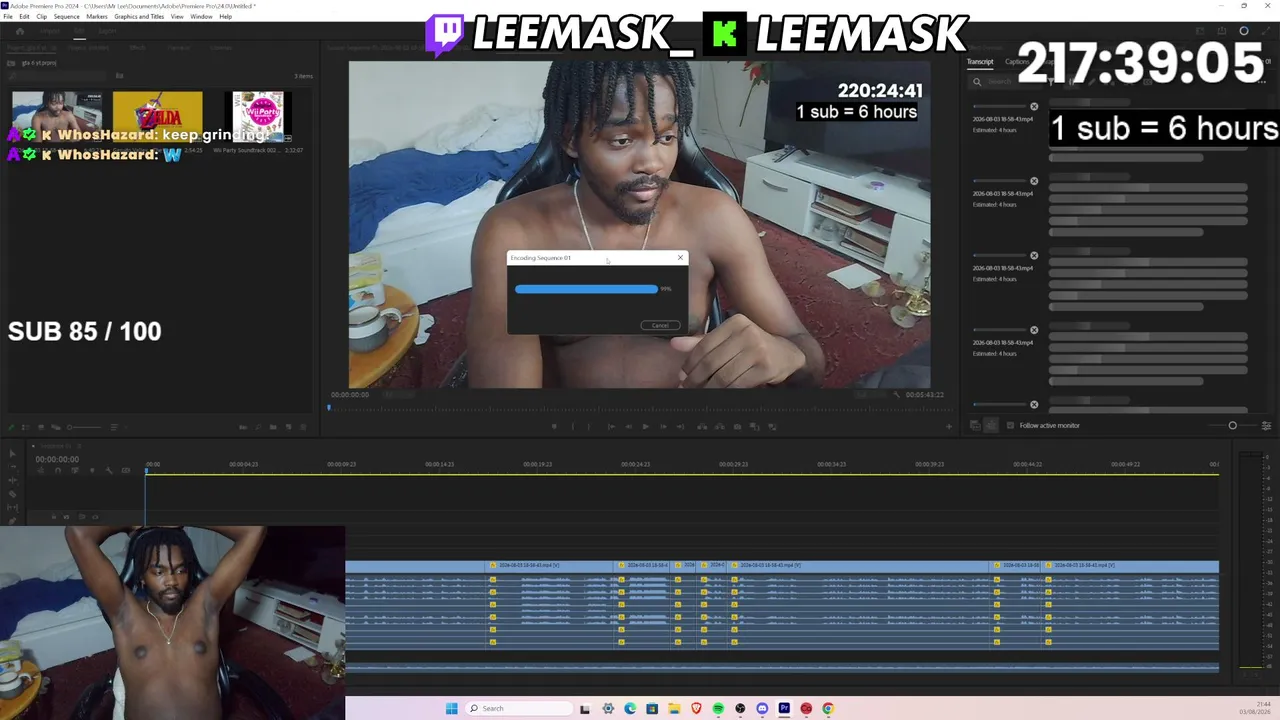Click the timeline playhead timecode 00:00:00:00
1280x720 pixels.
click(x=57, y=460)
